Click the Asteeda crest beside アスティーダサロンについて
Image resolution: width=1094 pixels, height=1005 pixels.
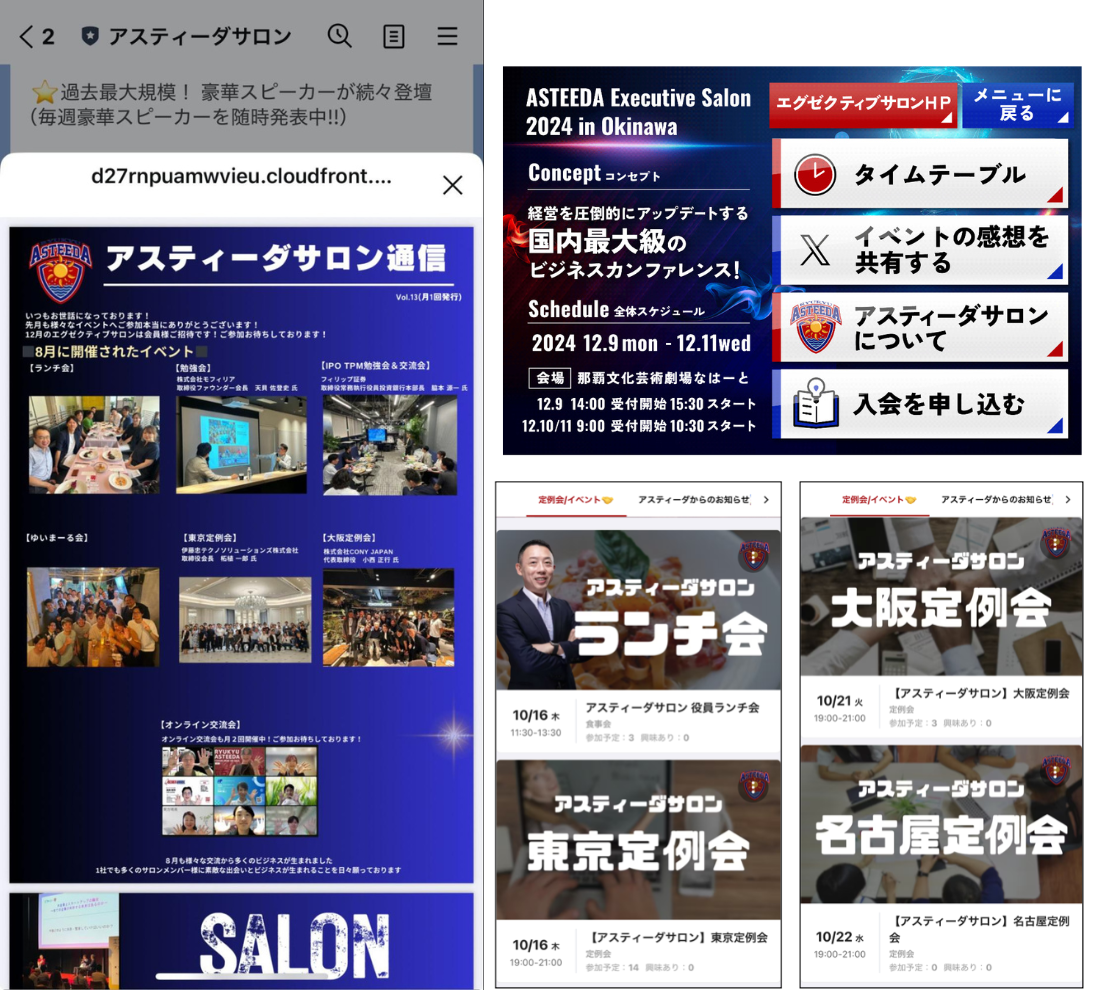[815, 328]
